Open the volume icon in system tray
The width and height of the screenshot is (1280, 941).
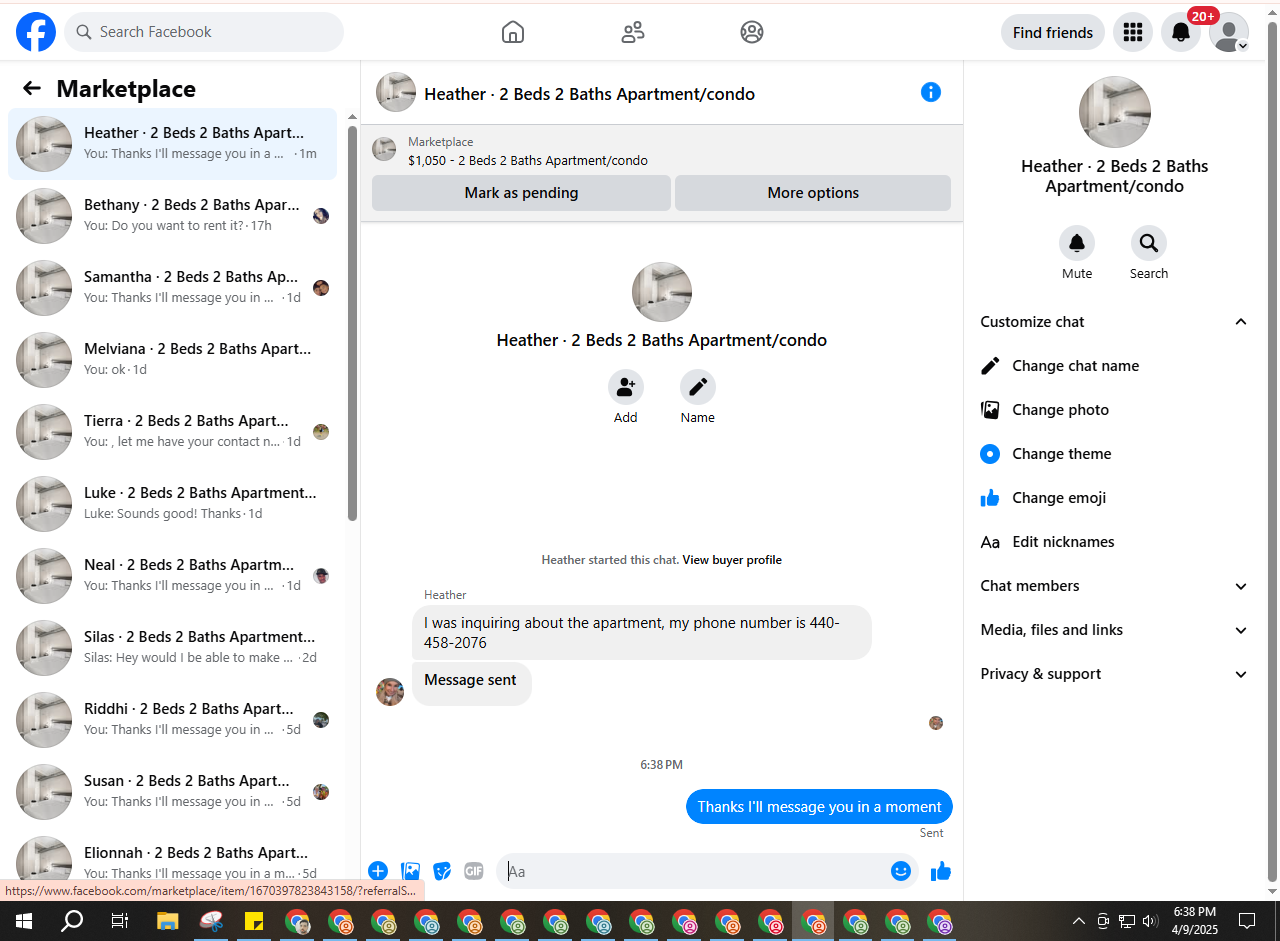1150,921
